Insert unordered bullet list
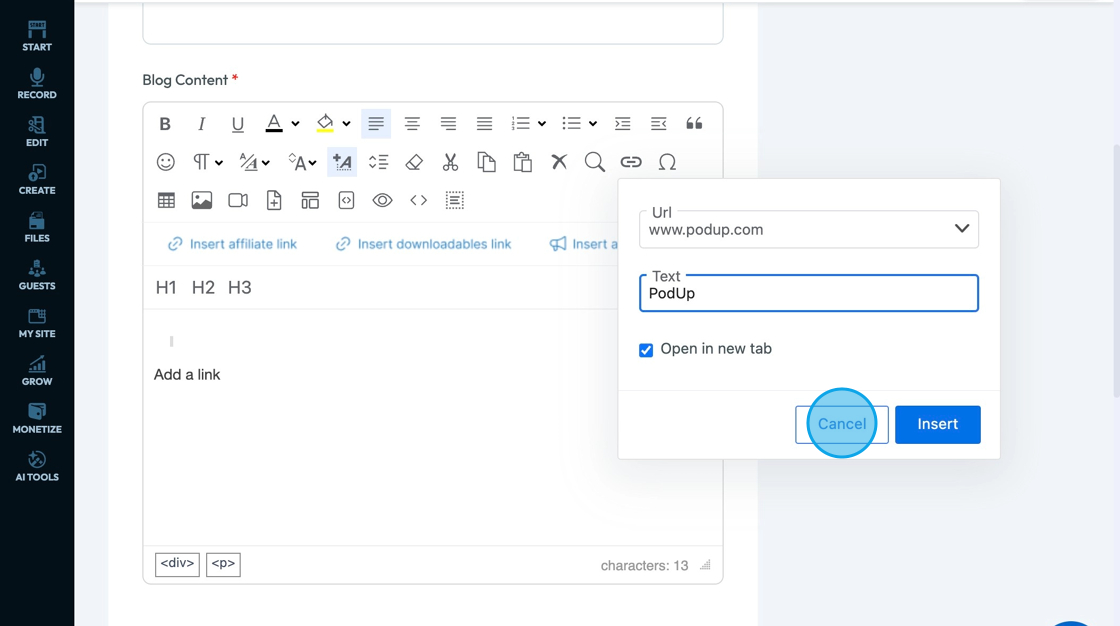Screen dimensions: 1120x626 coord(571,124)
